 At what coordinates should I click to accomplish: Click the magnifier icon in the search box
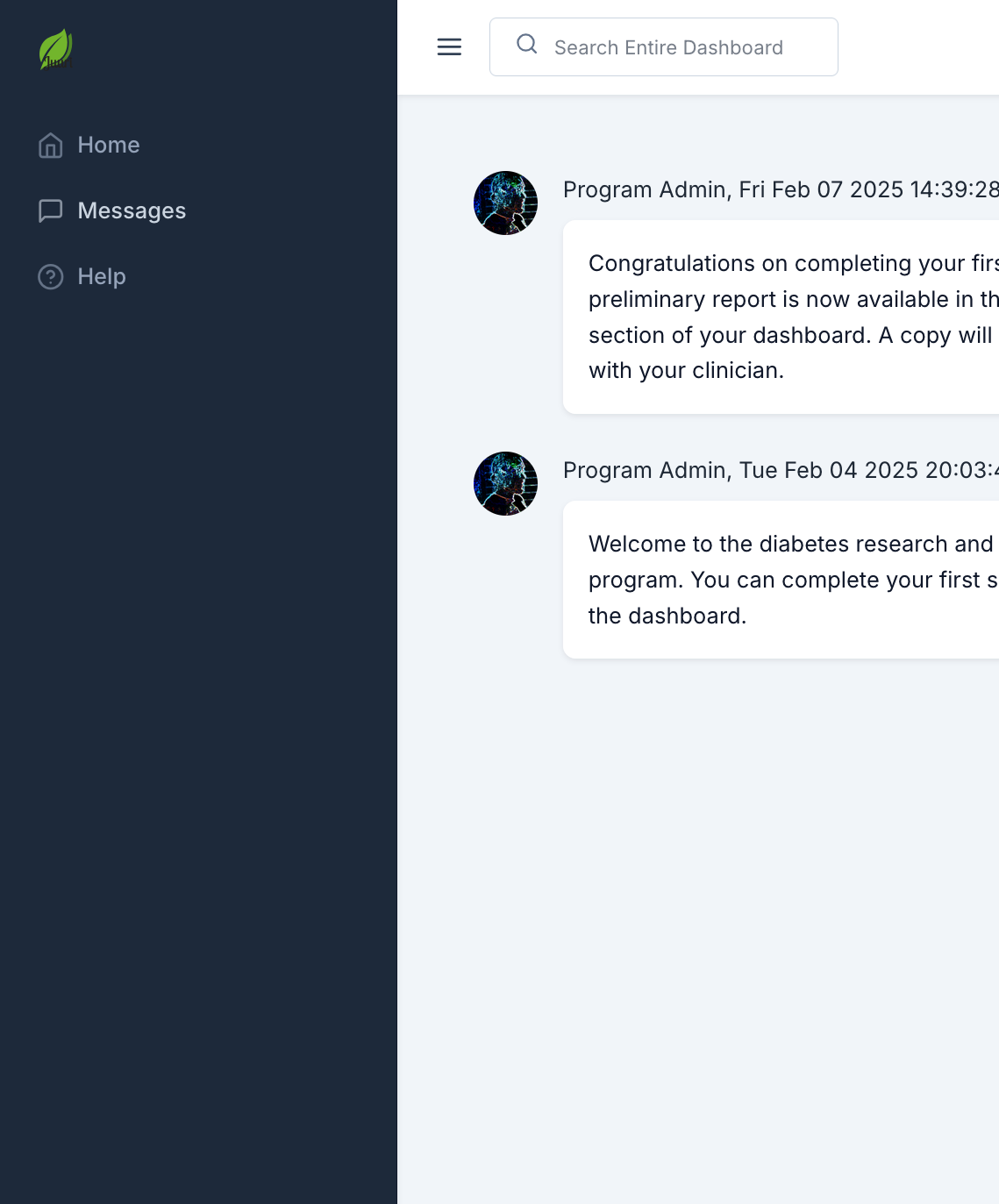click(526, 45)
